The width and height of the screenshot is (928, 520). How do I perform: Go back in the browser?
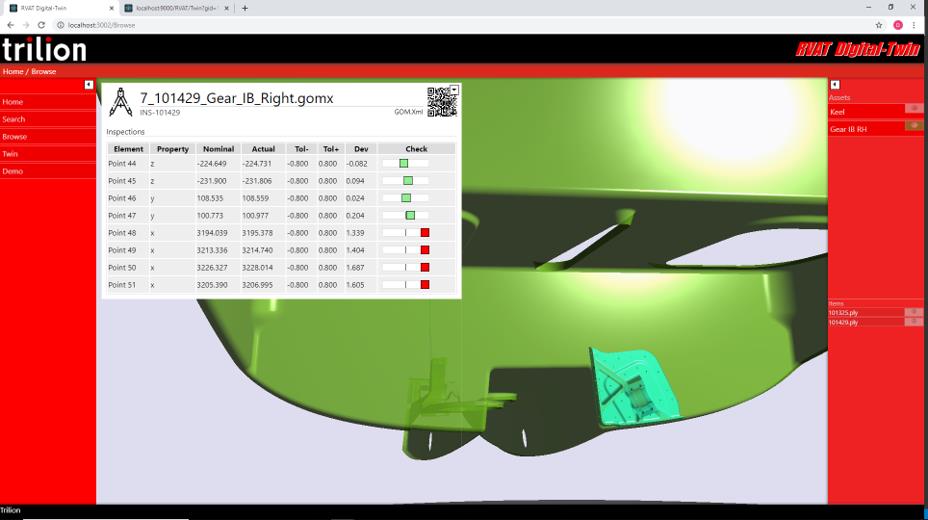click(x=11, y=25)
